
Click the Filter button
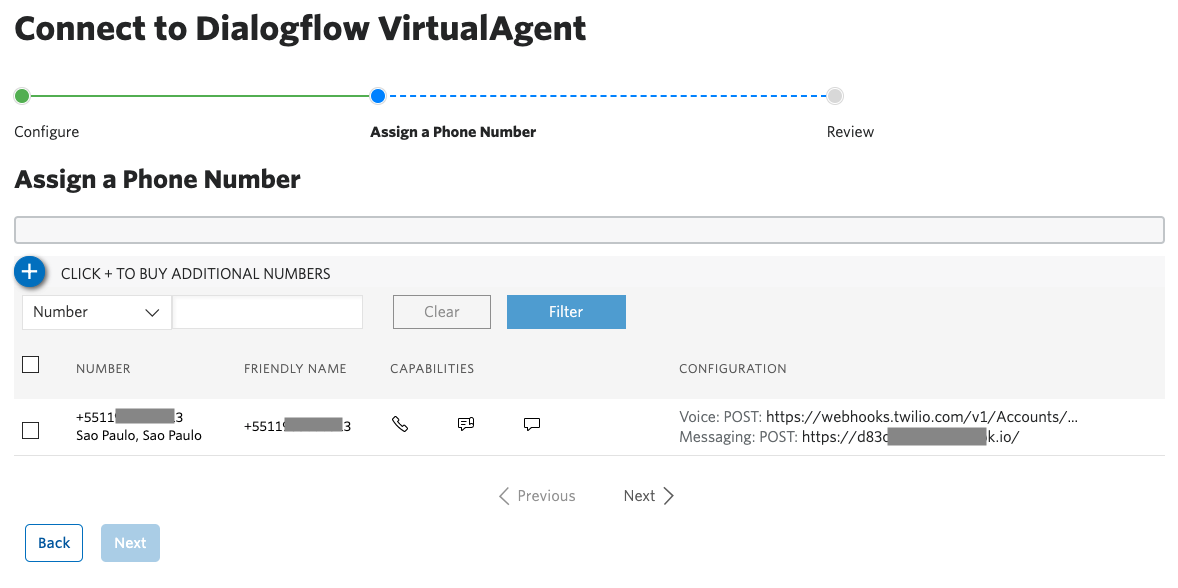(566, 312)
